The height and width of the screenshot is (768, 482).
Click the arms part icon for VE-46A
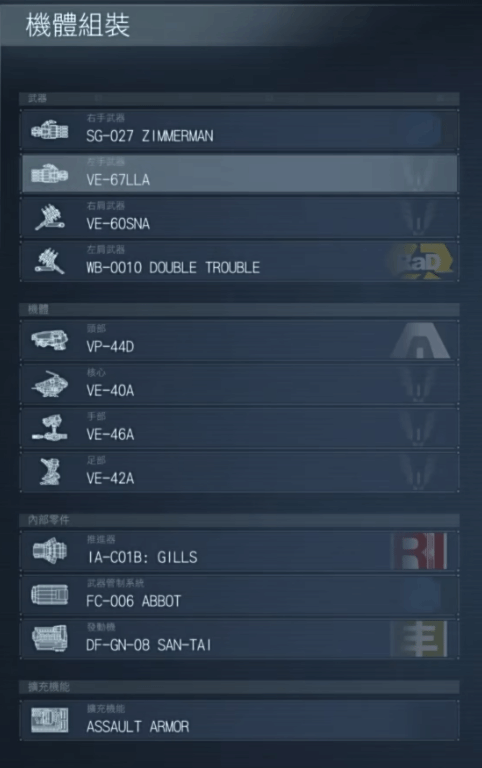49,428
